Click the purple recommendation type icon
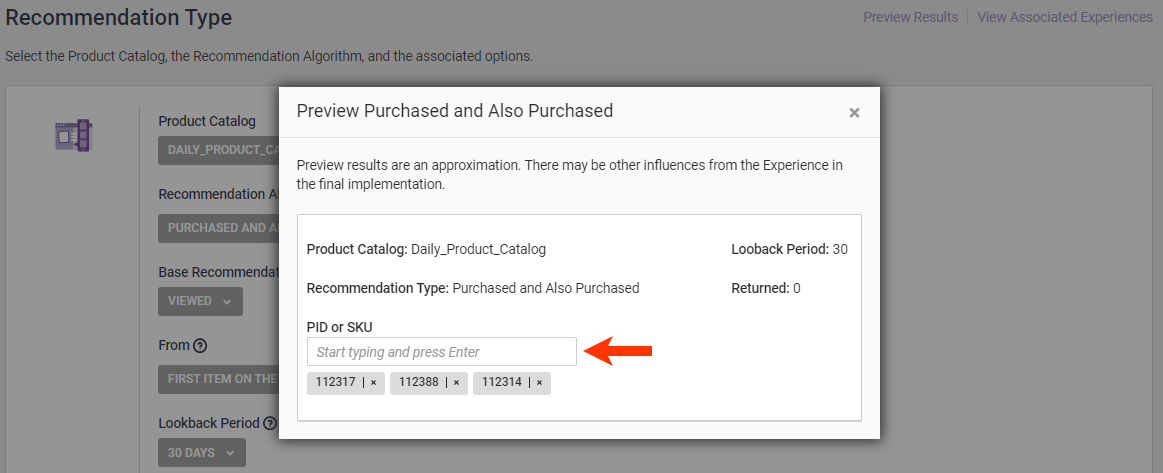1163x473 pixels. click(72, 135)
